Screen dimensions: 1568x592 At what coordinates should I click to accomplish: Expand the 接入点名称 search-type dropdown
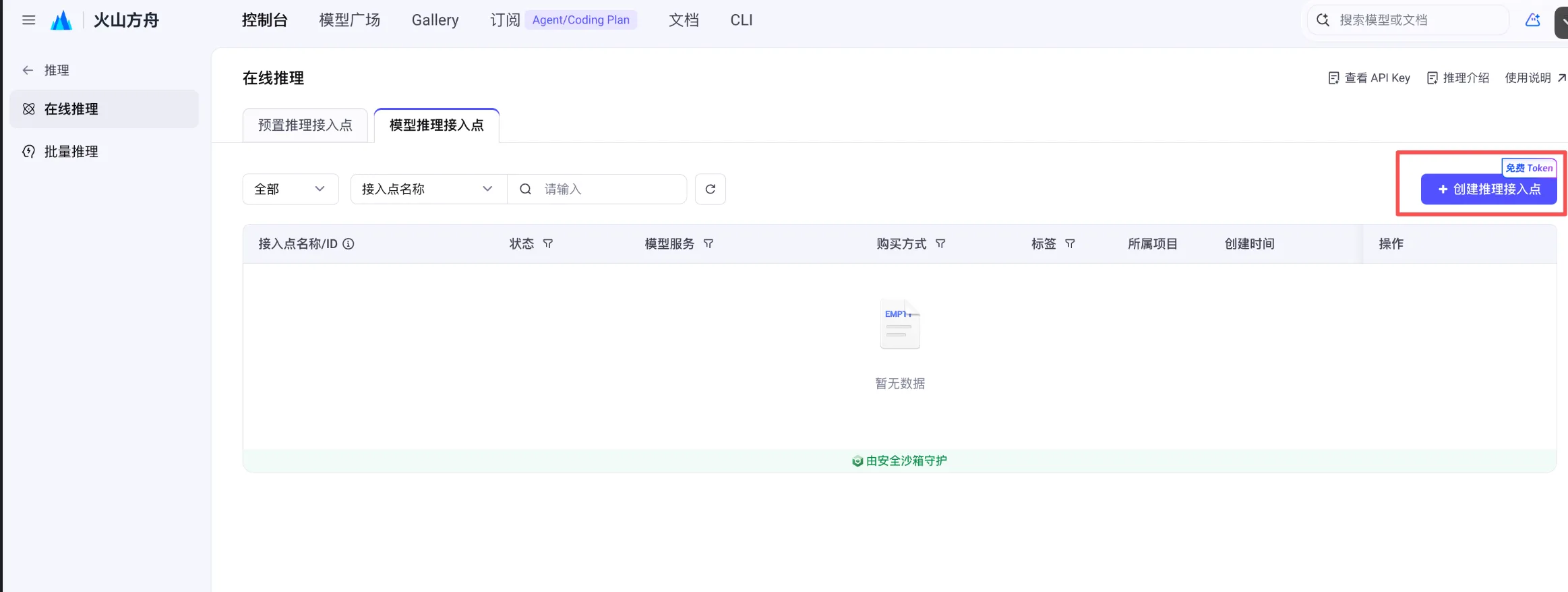pos(429,189)
